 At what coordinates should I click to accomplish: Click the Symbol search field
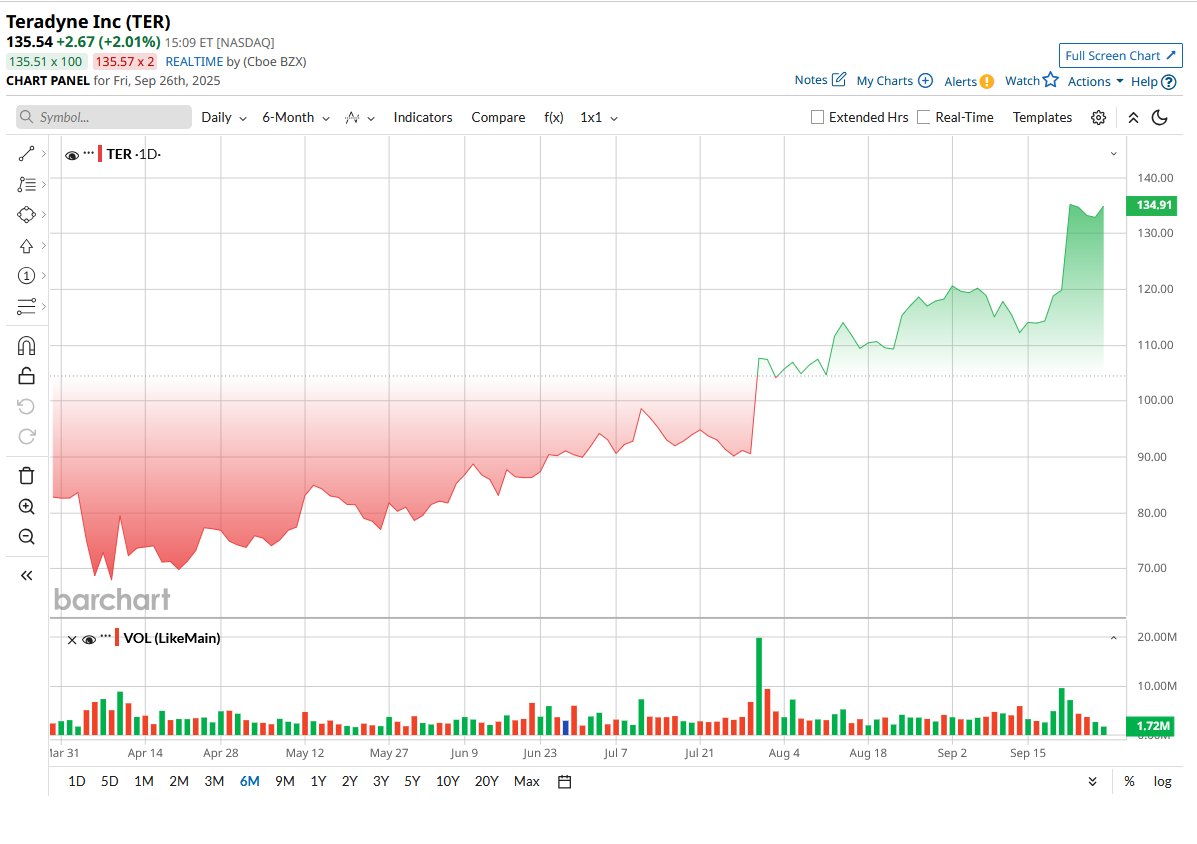click(104, 117)
